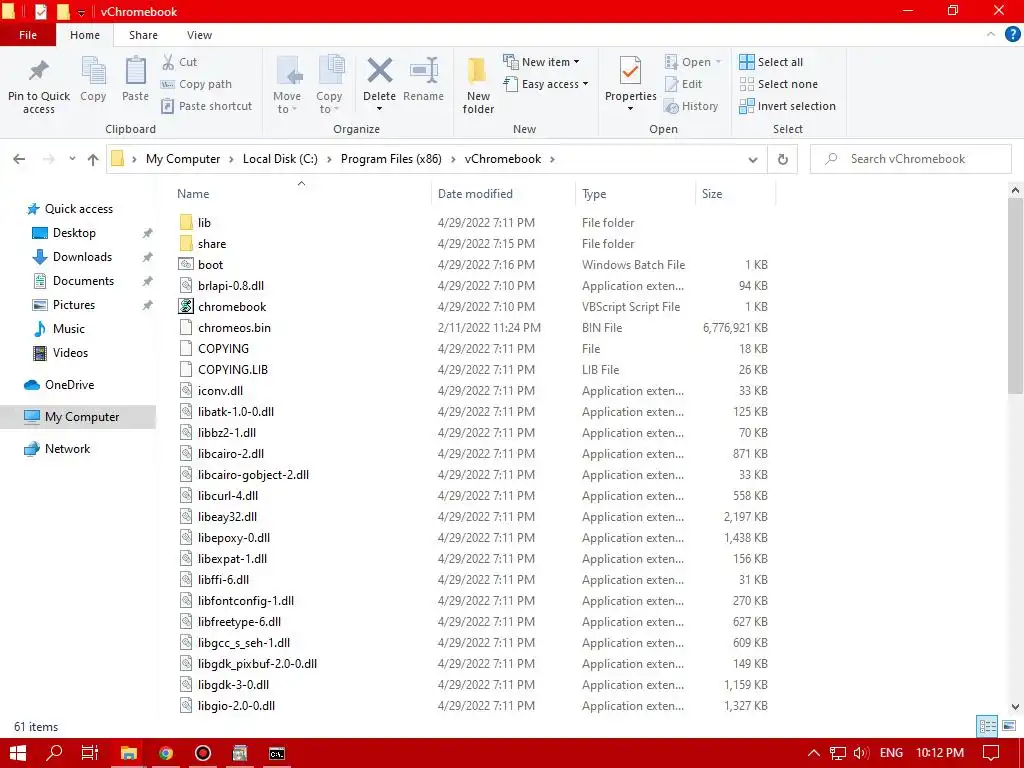Switch to the Home ribbon tab

[85, 35]
